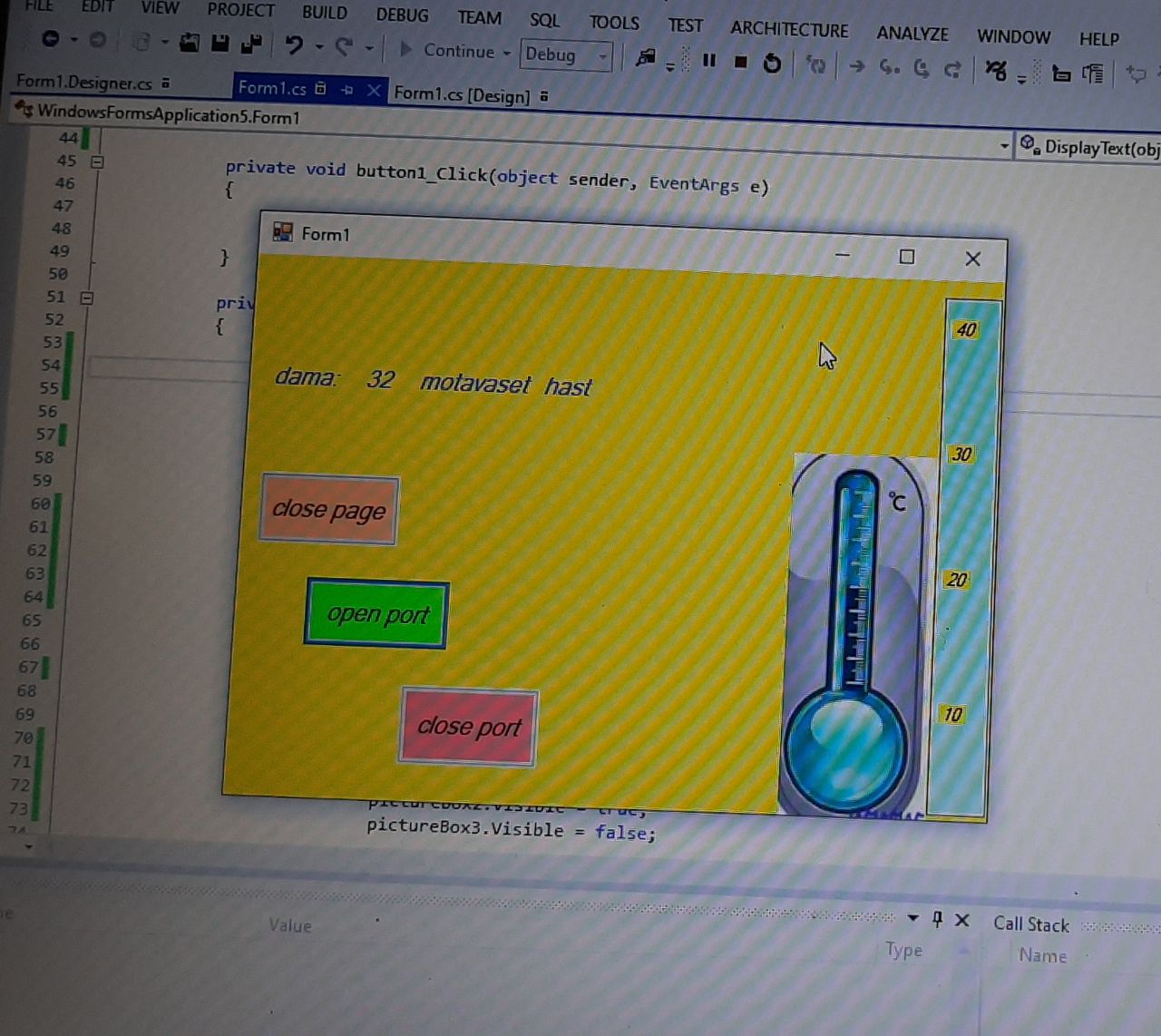Open the ARCHITECTURE menu
This screenshot has width=1161, height=1036.
[x=789, y=29]
